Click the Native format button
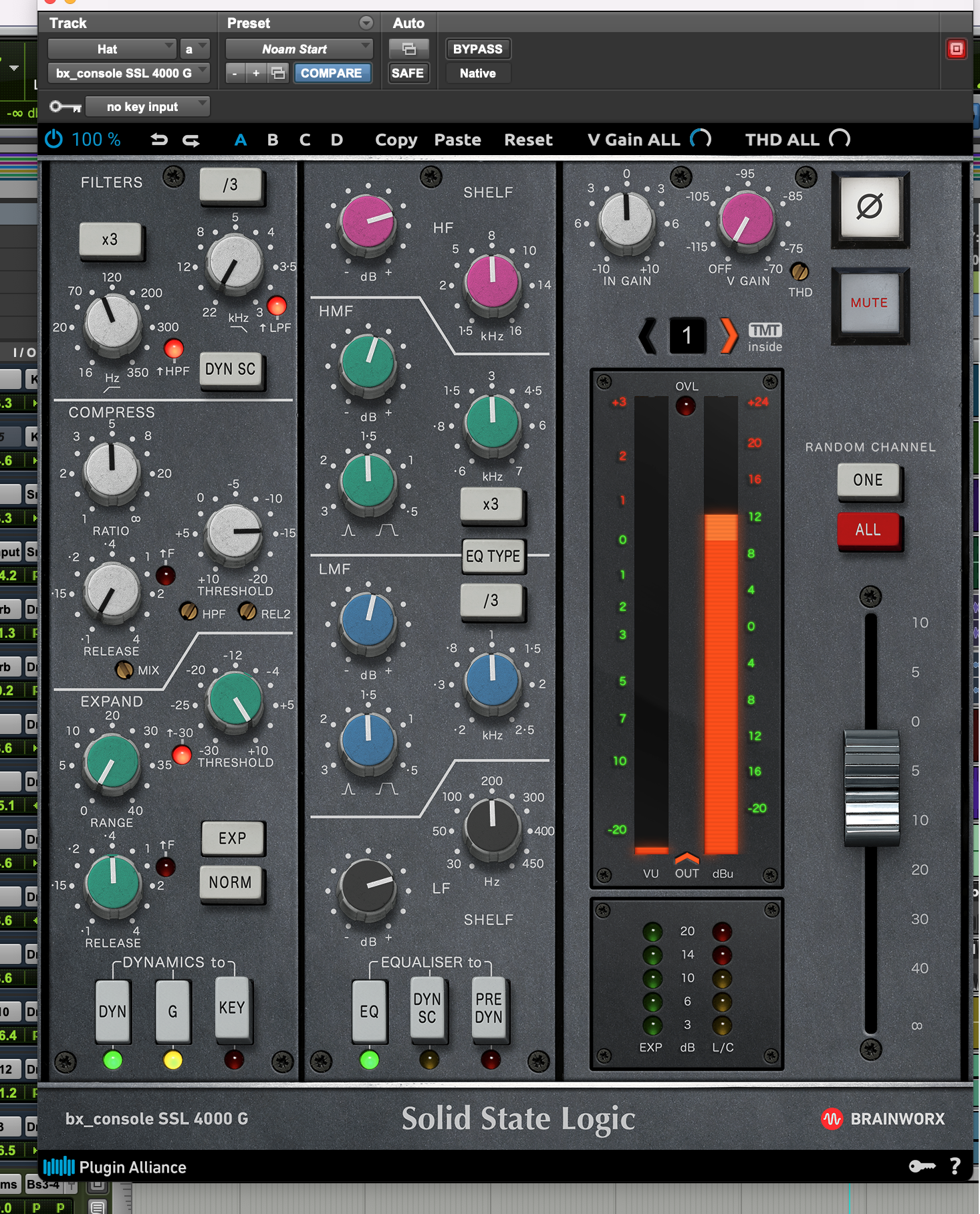This screenshot has width=980, height=1214. pos(477,73)
